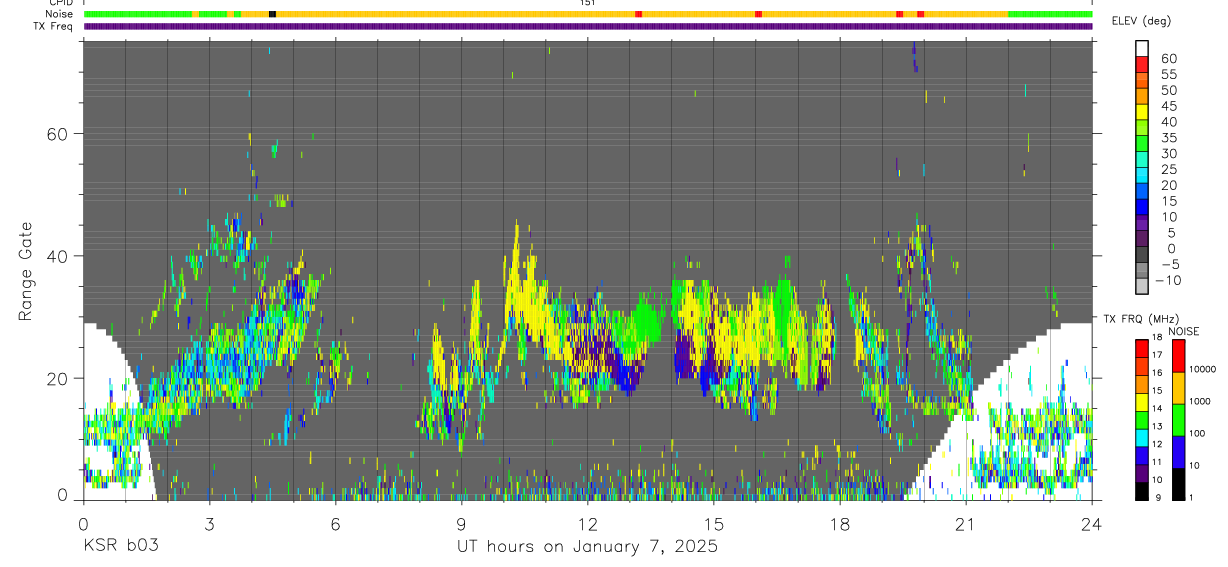Click the cyan swatch on the ELEV colorbar

(x=1142, y=174)
